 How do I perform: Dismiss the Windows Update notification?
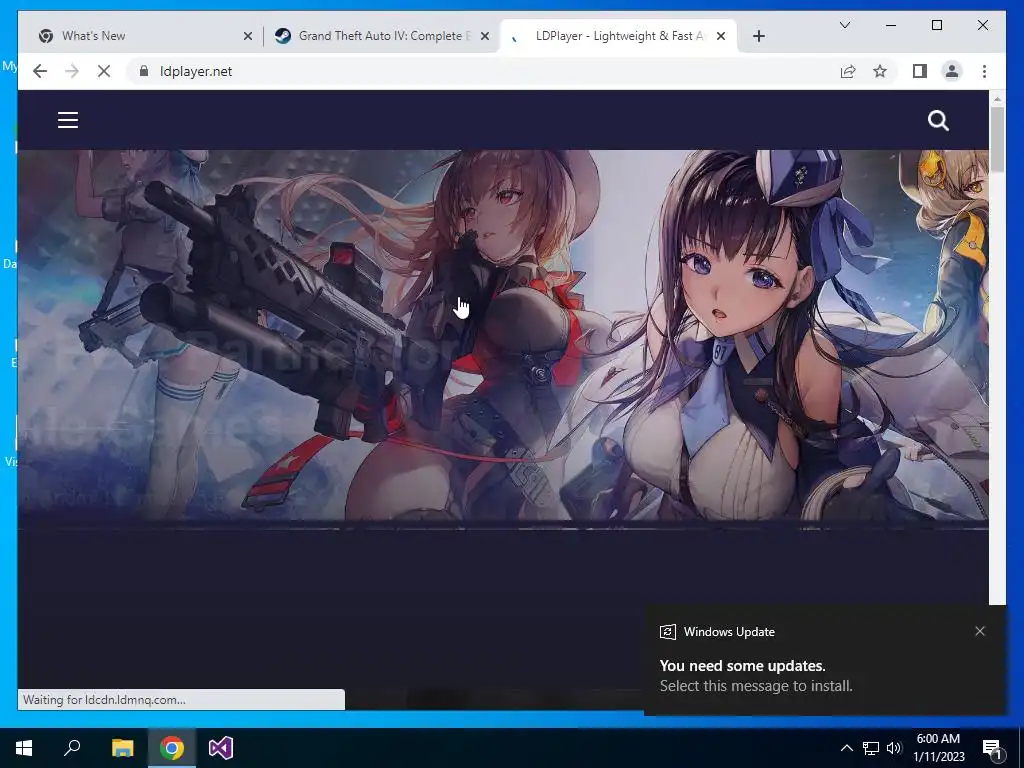(980, 631)
